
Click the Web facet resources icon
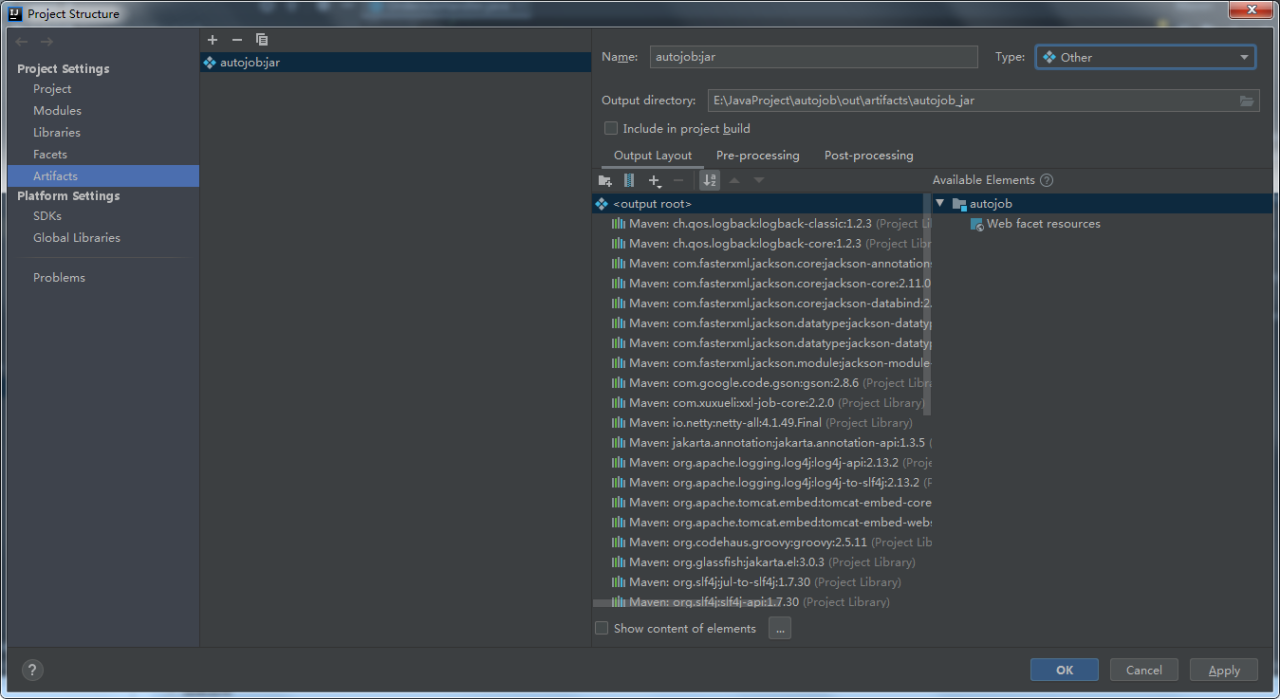pos(977,224)
